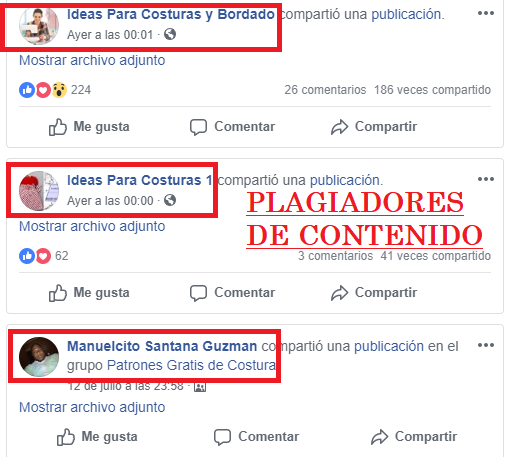Screen dimensions: 508x457
Task: Click Comentar on the Ideas Para Costuras 1 post
Action: tap(232, 293)
